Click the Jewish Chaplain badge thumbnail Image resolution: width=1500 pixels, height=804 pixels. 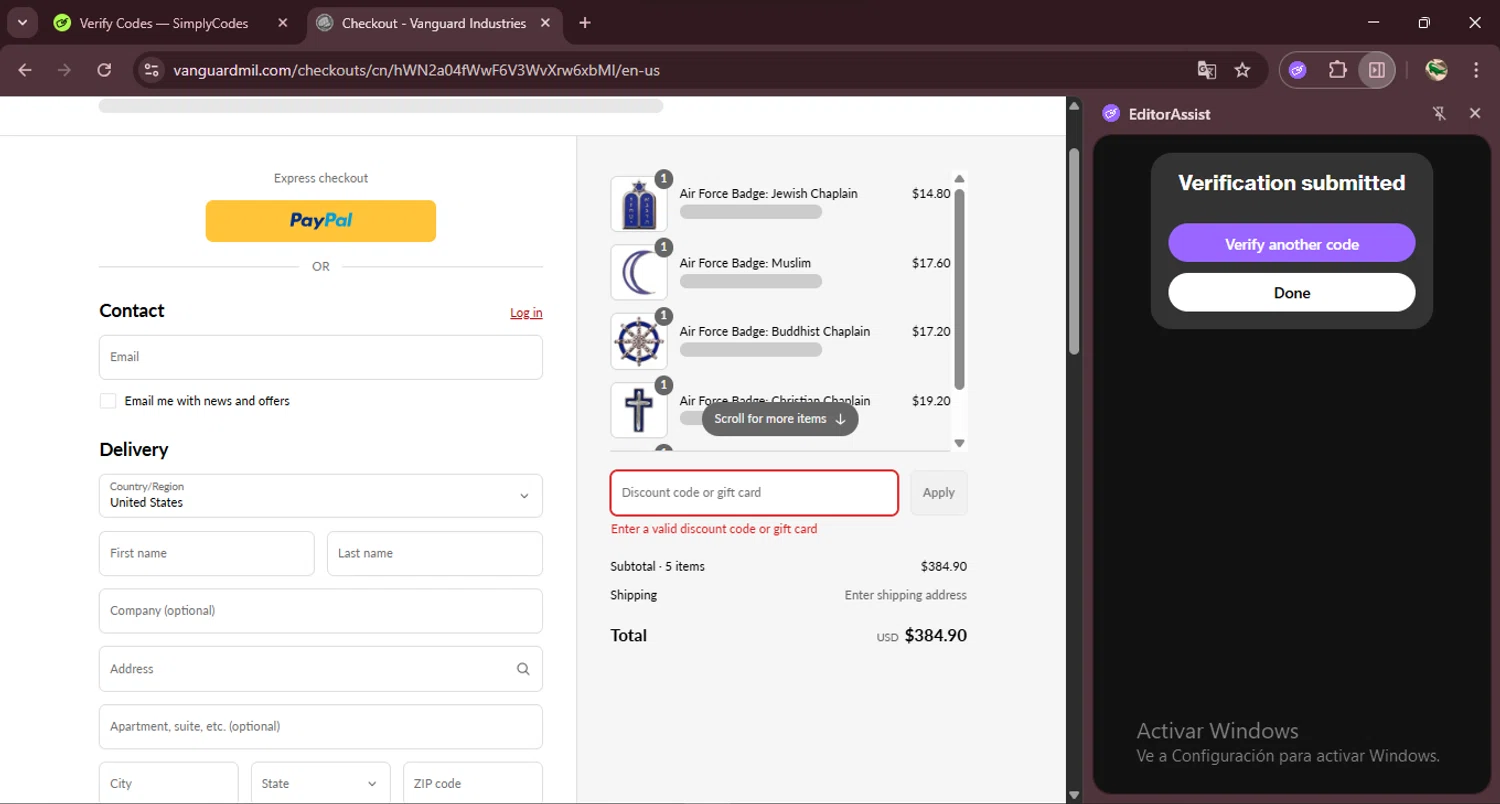pyautogui.click(x=639, y=204)
